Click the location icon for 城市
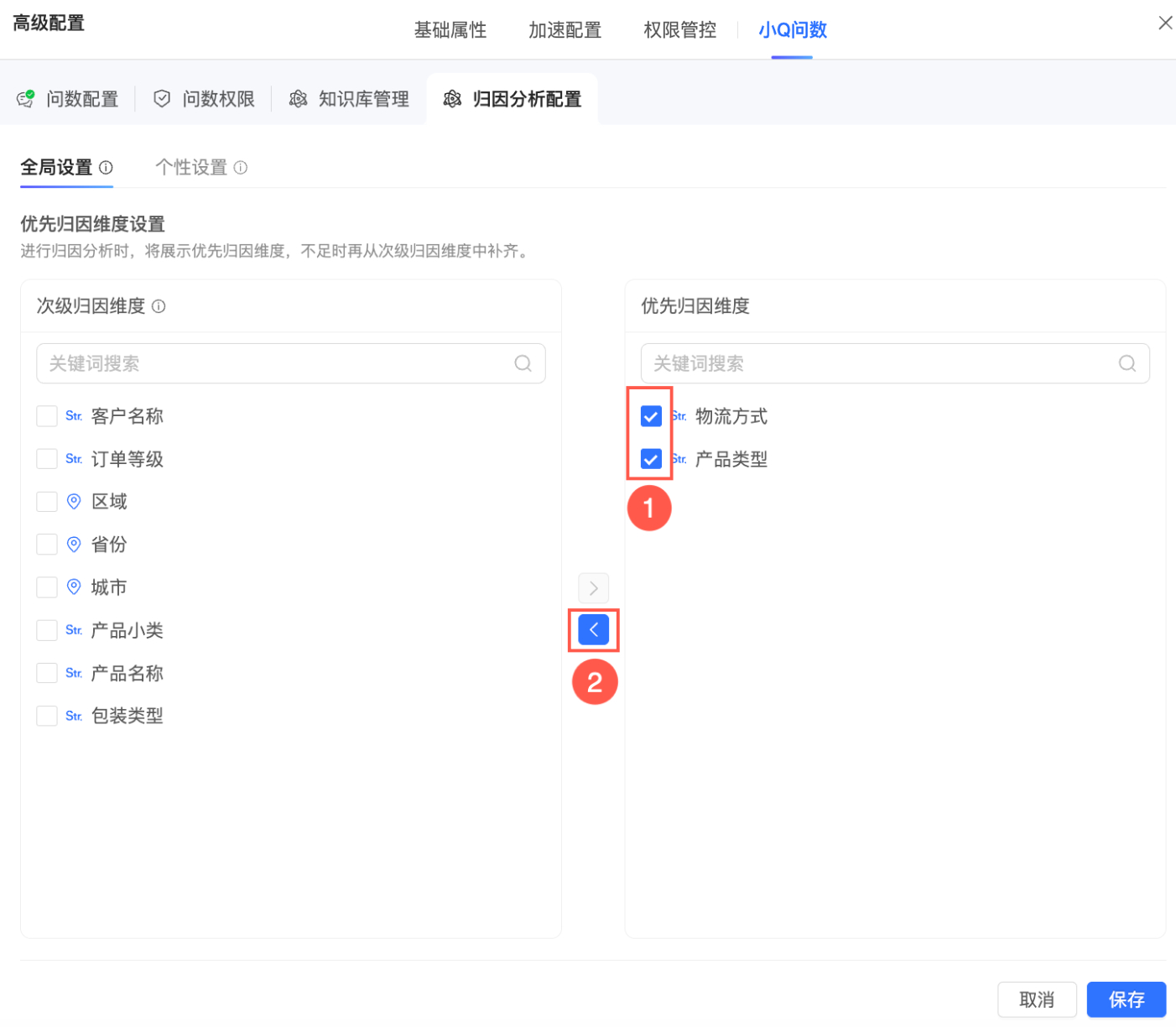 [x=74, y=586]
